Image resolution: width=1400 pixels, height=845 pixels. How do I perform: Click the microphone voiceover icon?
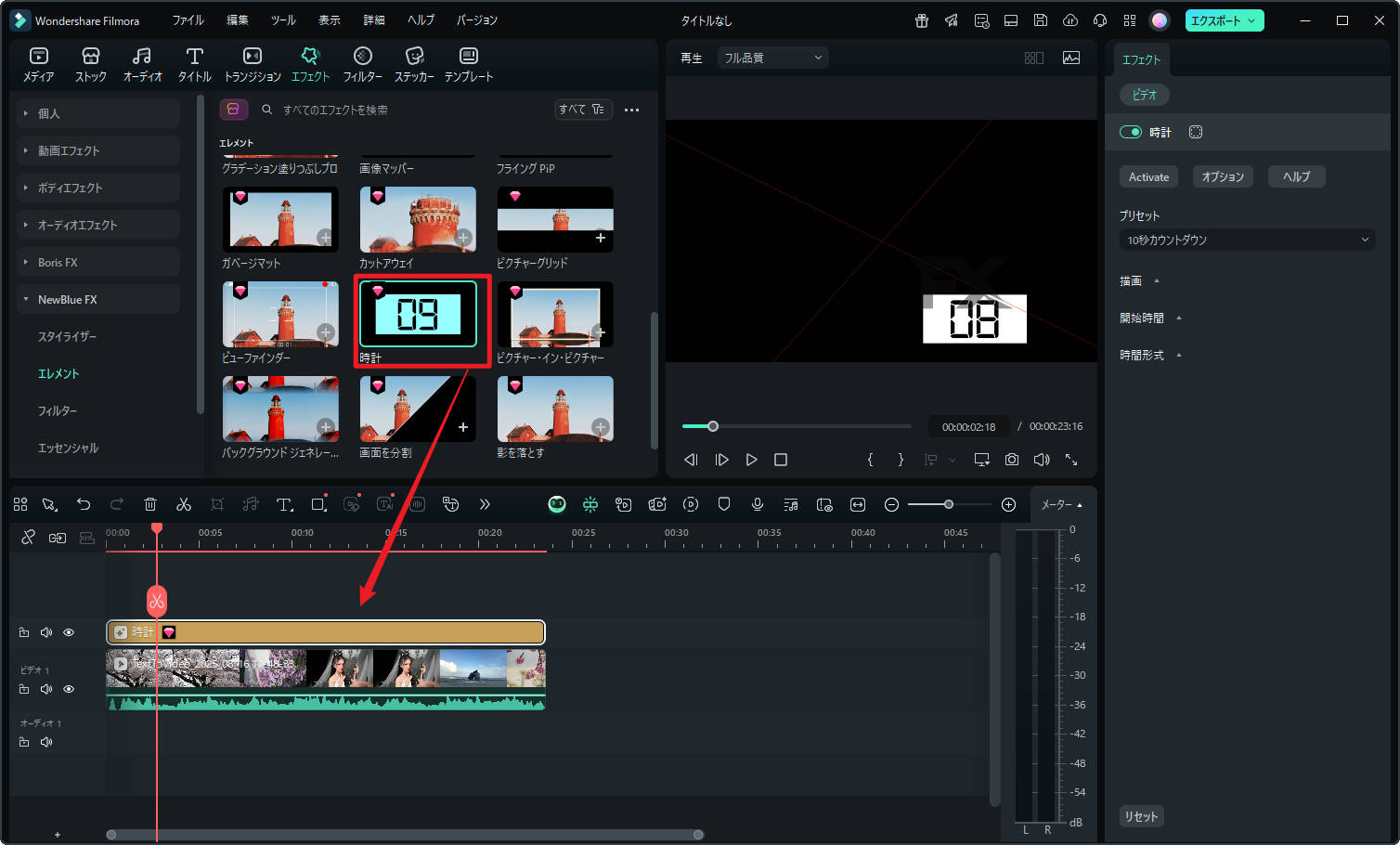(x=758, y=504)
